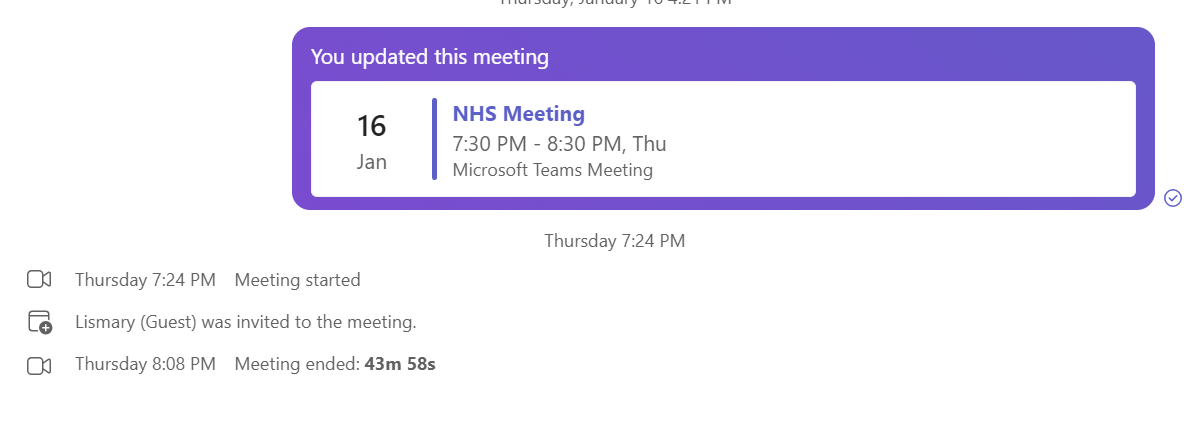Screen dimensions: 1201x435
Task: Click the 16 Jan date block
Action: pyautogui.click(x=371, y=140)
